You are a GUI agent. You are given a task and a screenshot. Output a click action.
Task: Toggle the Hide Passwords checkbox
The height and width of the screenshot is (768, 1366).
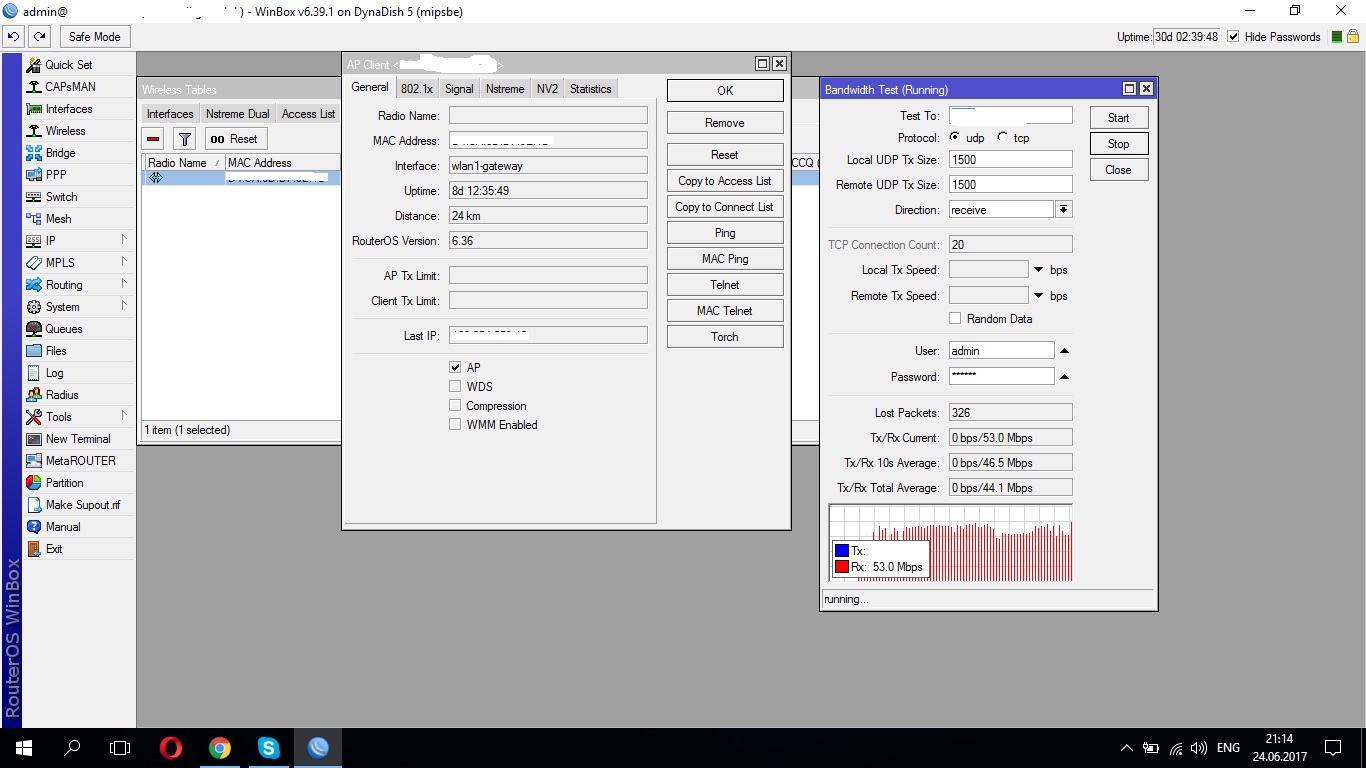1233,37
